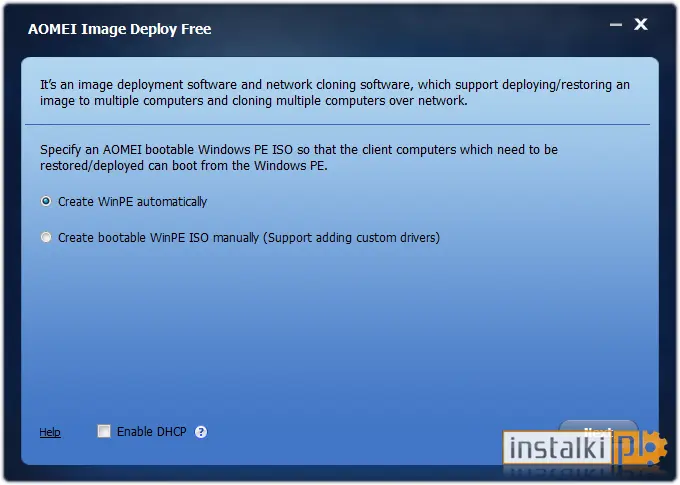
Task: Click 'Support adding custom drivers' label text
Action: click(352, 238)
